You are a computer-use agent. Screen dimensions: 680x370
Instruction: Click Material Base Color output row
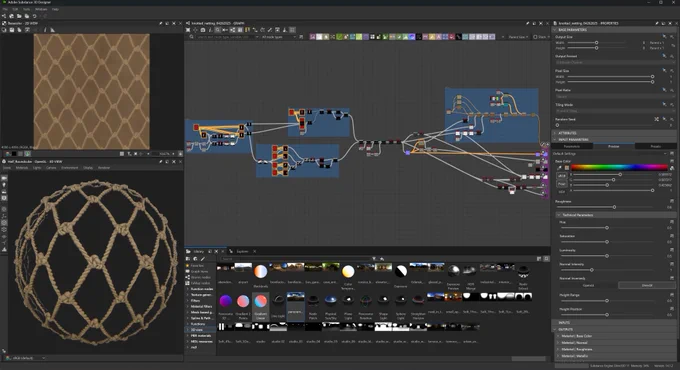point(617,336)
